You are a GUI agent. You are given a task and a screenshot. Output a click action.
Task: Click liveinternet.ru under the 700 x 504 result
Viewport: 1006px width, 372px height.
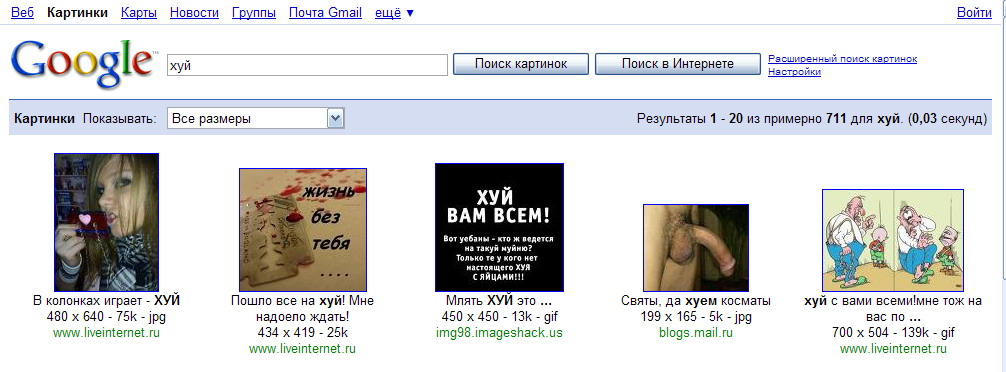[893, 349]
